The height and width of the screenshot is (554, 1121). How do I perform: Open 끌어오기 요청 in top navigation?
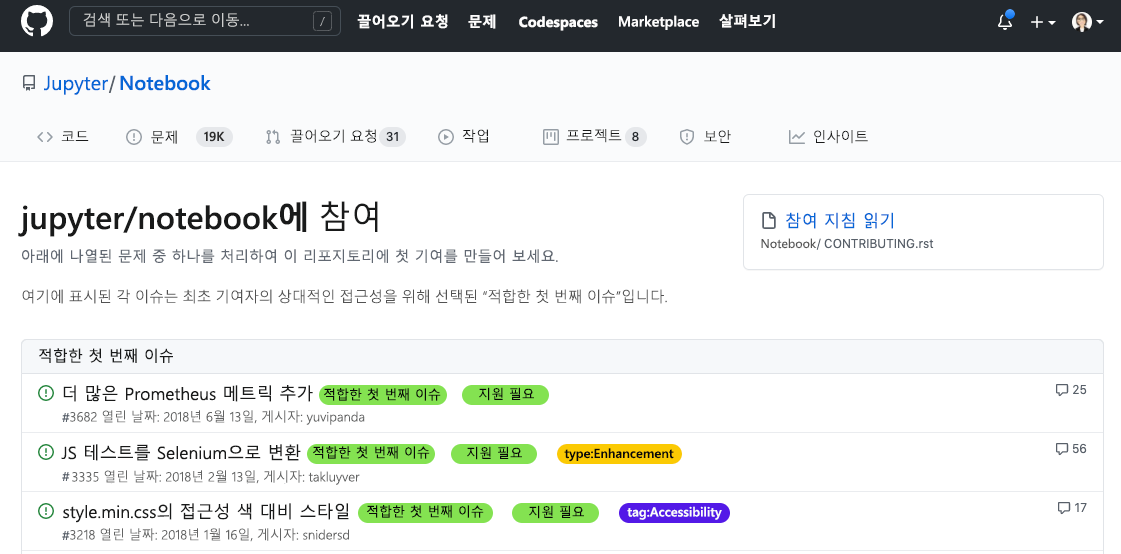point(403,21)
